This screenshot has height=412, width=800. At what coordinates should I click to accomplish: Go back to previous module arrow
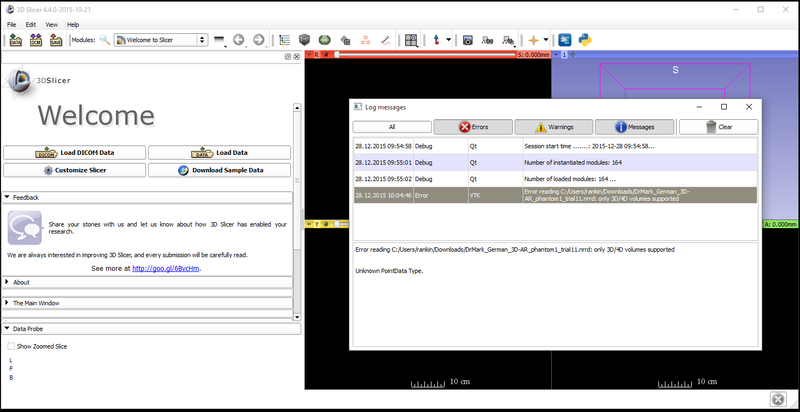238,40
